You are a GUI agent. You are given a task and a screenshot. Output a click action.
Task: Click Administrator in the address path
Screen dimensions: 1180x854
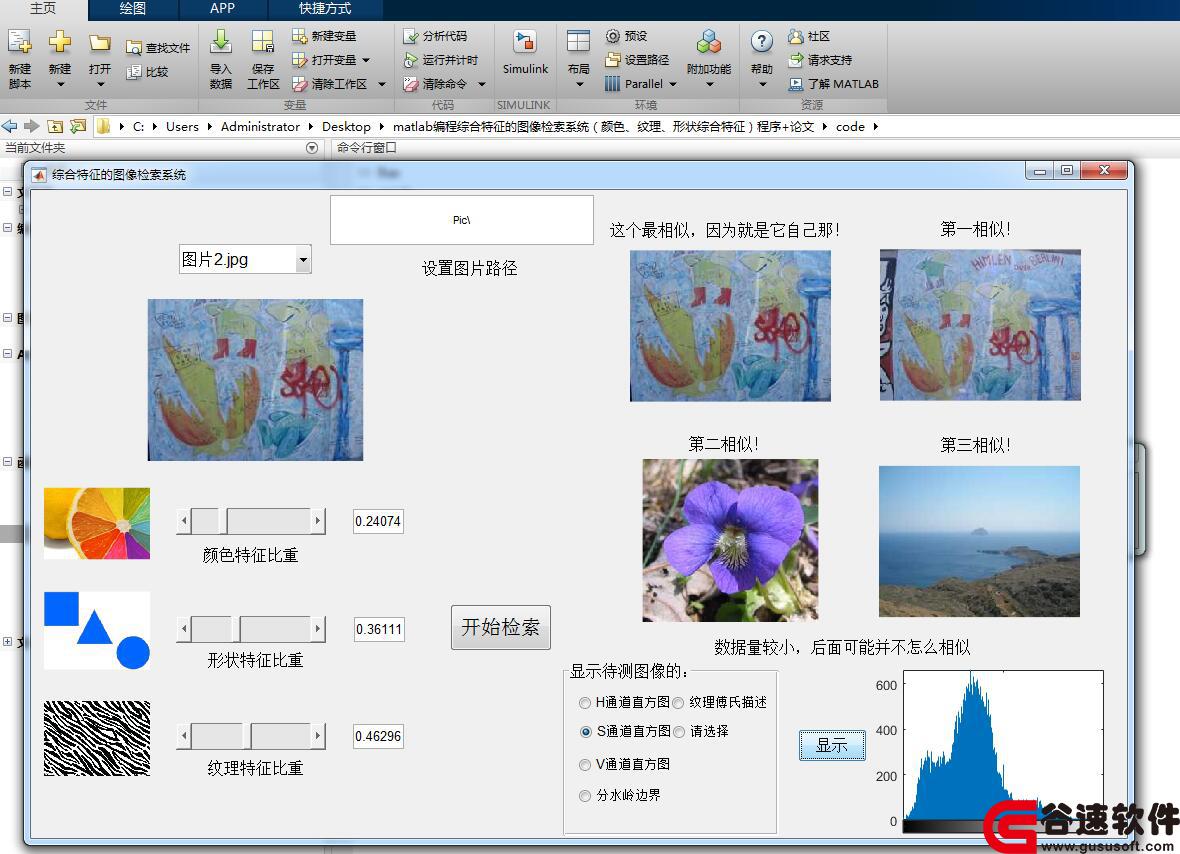260,126
